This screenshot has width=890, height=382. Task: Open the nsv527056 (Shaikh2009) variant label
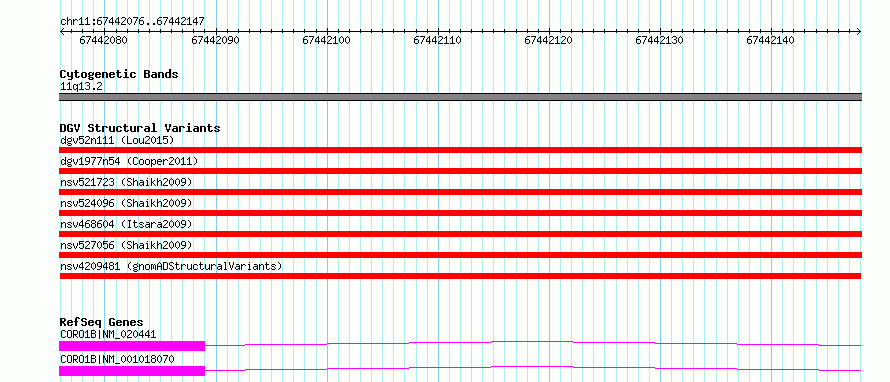(126, 245)
